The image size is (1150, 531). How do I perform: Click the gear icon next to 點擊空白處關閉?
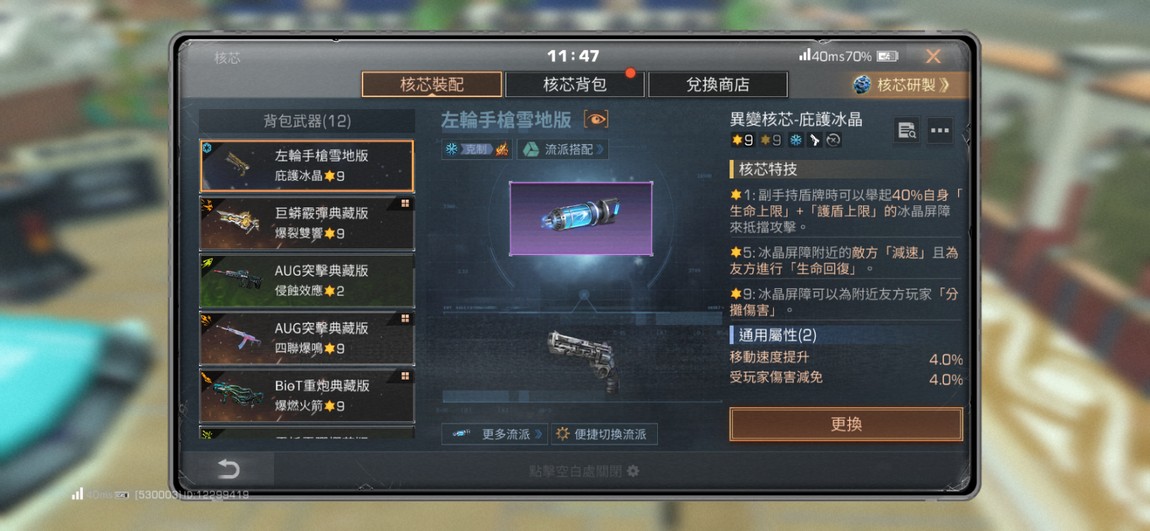(x=633, y=471)
